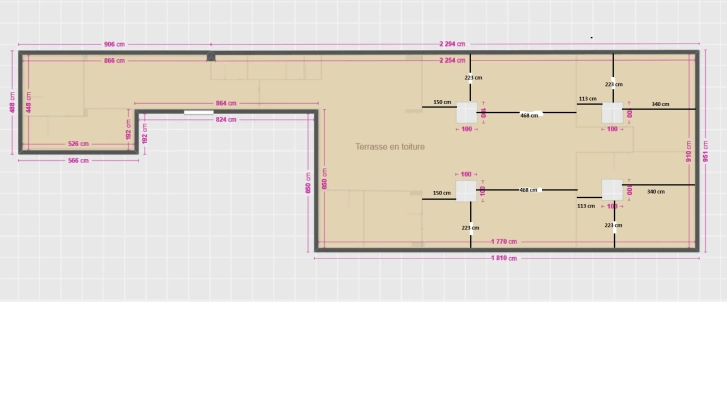Select the 824 cm dimension label
This screenshot has width=727, height=416.
tap(226, 120)
